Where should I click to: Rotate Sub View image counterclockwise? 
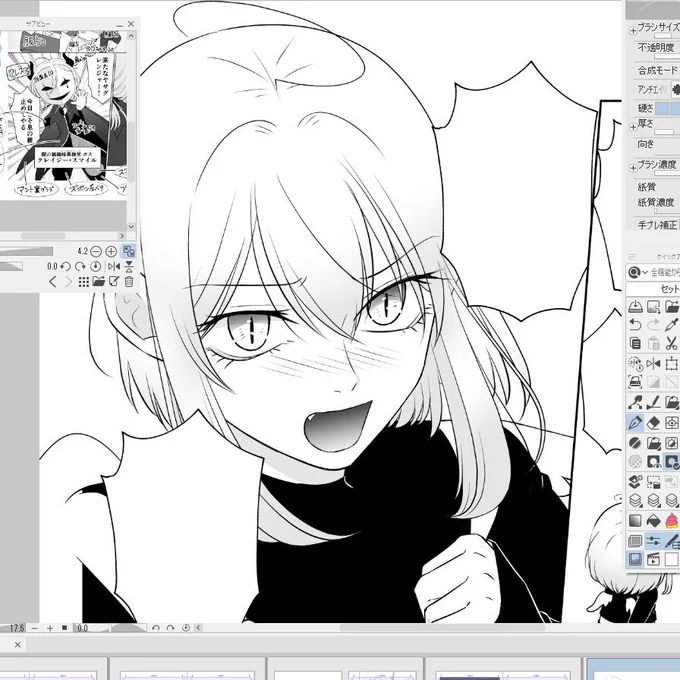tap(65, 266)
